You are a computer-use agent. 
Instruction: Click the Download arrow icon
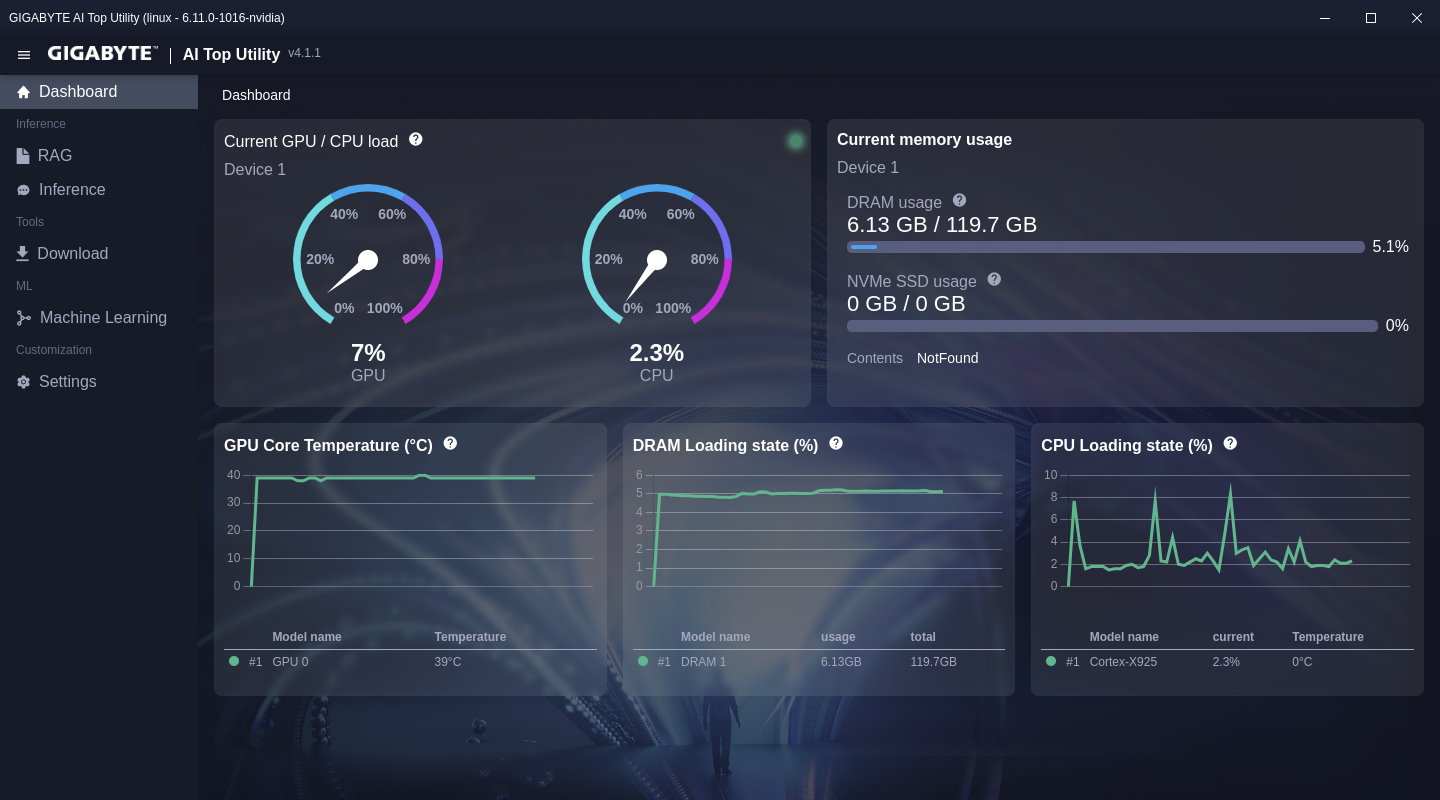click(22, 253)
